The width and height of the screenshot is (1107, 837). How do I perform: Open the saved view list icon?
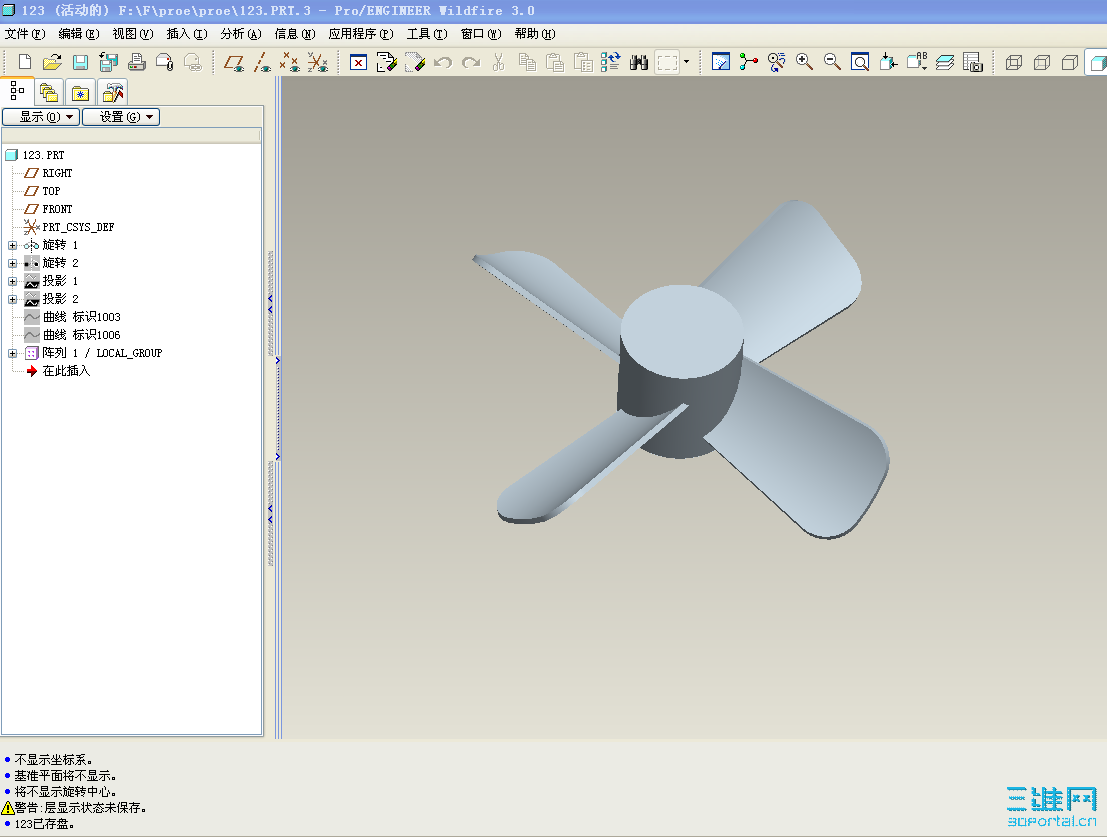[x=916, y=62]
